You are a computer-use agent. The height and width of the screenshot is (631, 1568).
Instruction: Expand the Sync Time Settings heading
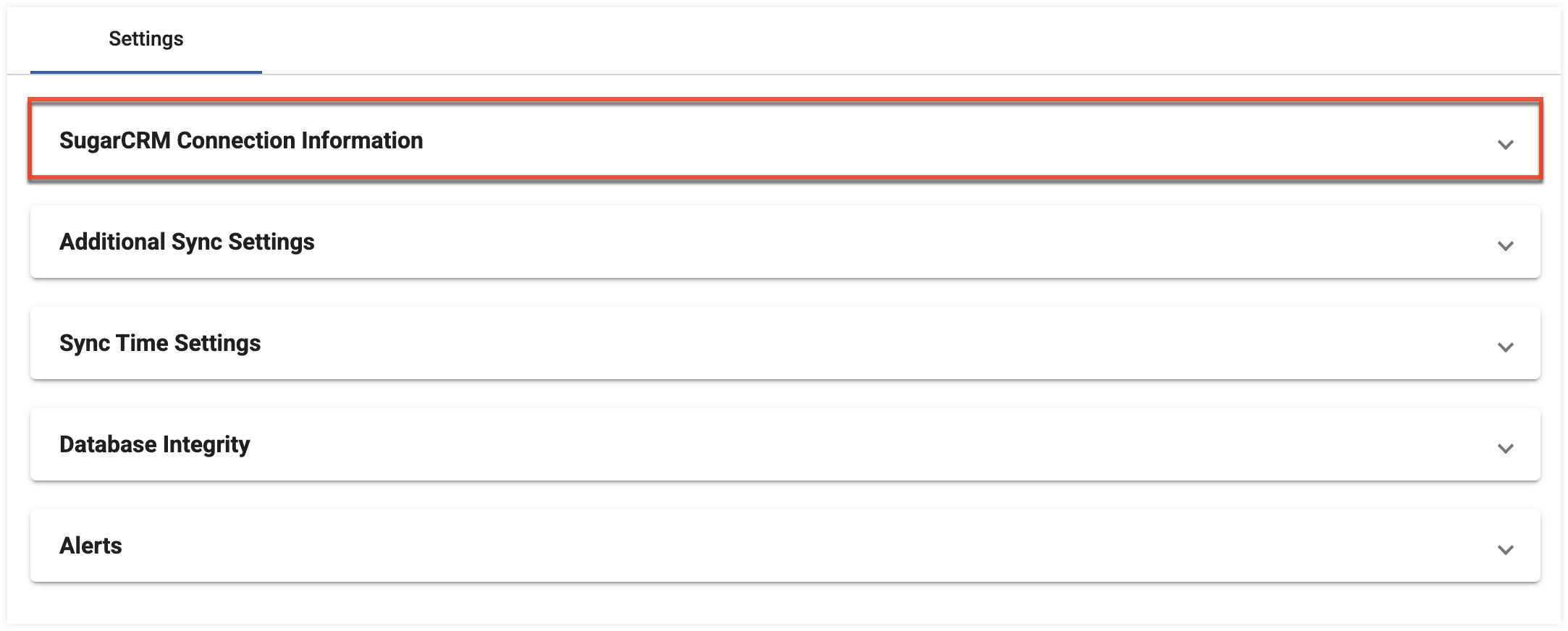(x=160, y=343)
